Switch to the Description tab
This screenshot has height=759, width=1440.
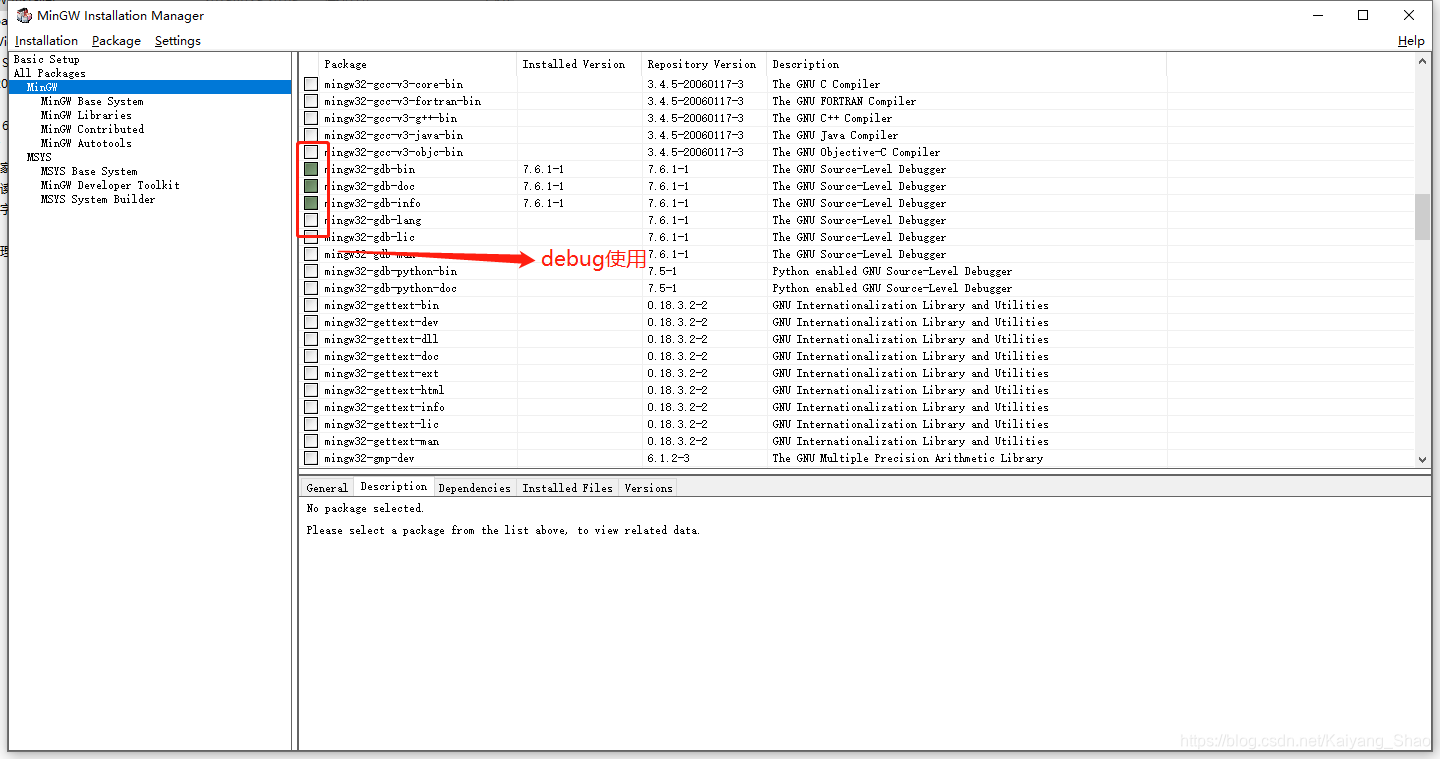[x=394, y=487]
